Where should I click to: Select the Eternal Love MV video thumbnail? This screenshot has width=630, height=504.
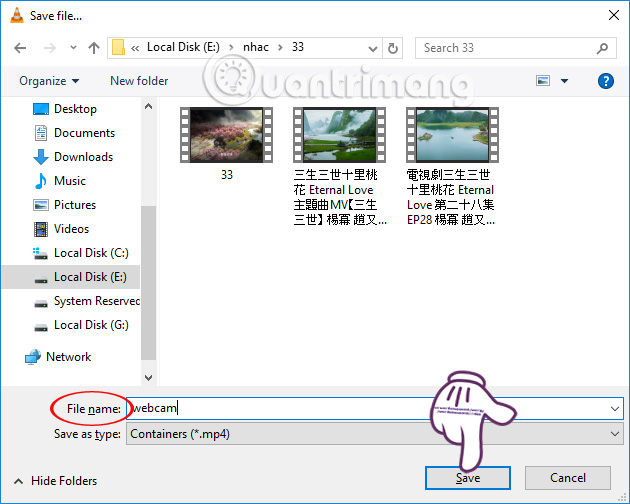(x=339, y=135)
